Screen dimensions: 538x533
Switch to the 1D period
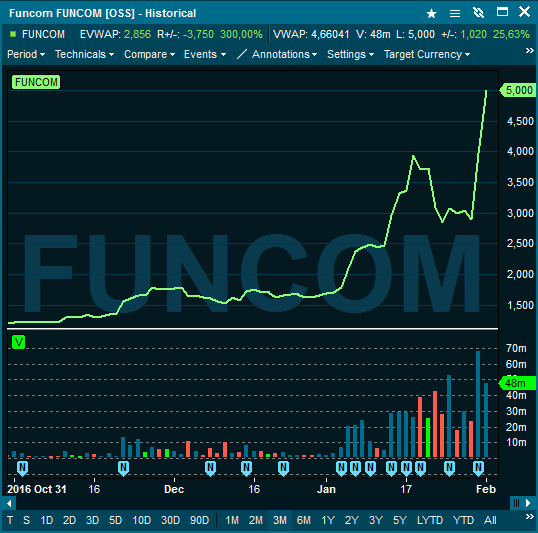point(47,520)
